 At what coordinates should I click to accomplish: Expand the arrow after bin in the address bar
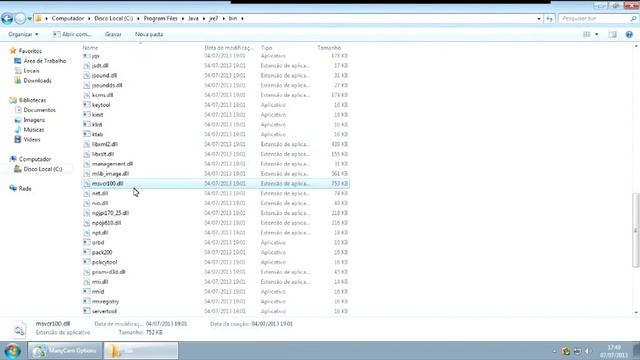click(242, 18)
